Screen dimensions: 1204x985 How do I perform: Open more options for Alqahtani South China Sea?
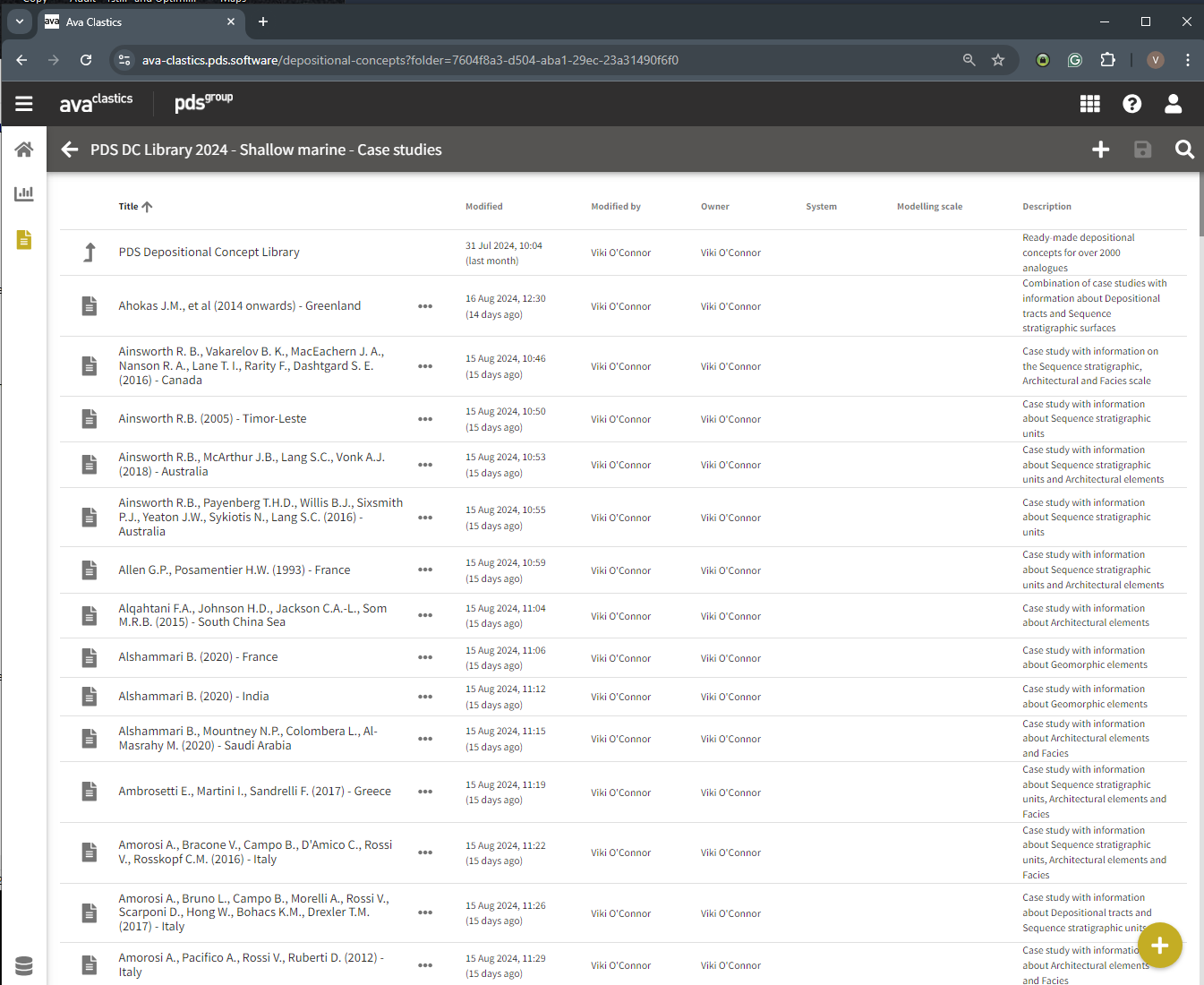(425, 615)
